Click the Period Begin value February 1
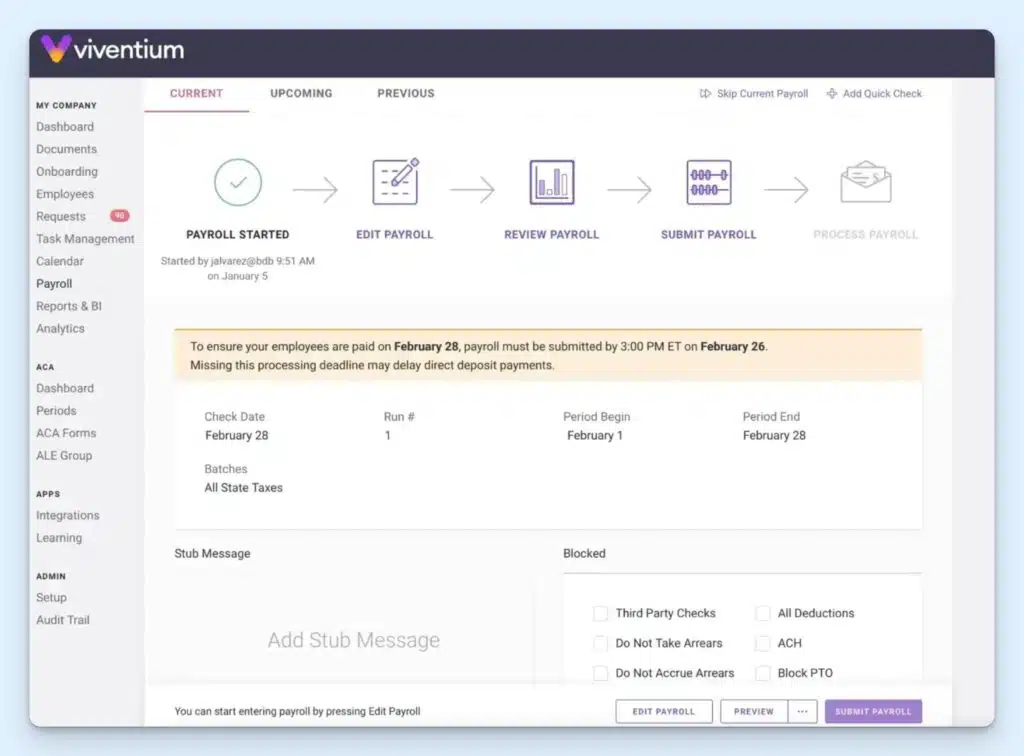This screenshot has height=756, width=1024. point(595,435)
